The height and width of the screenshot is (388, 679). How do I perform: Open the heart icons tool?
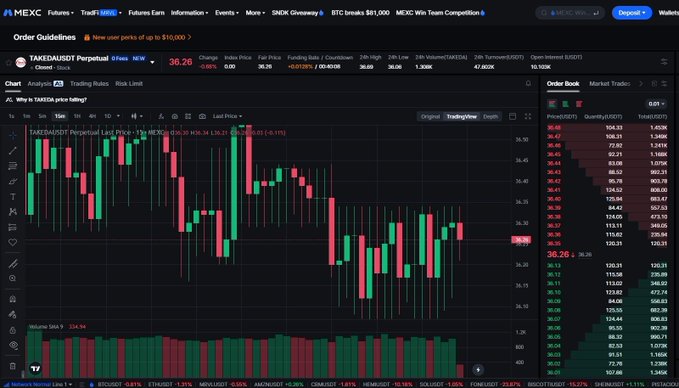point(13,242)
